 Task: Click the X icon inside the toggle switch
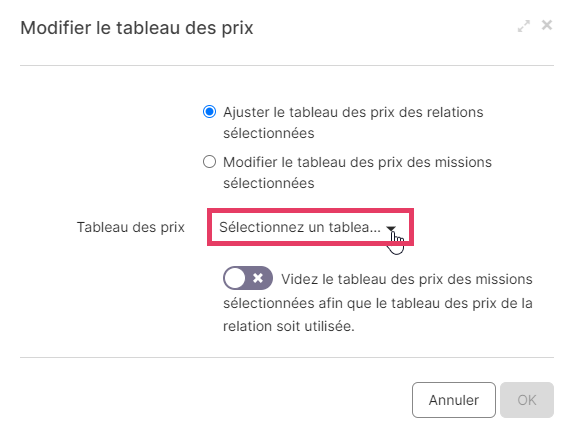(258, 278)
